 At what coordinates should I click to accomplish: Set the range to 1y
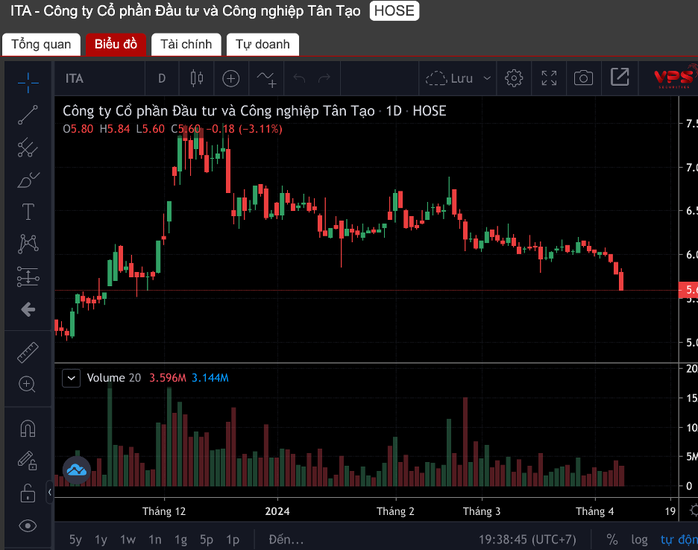click(x=101, y=540)
